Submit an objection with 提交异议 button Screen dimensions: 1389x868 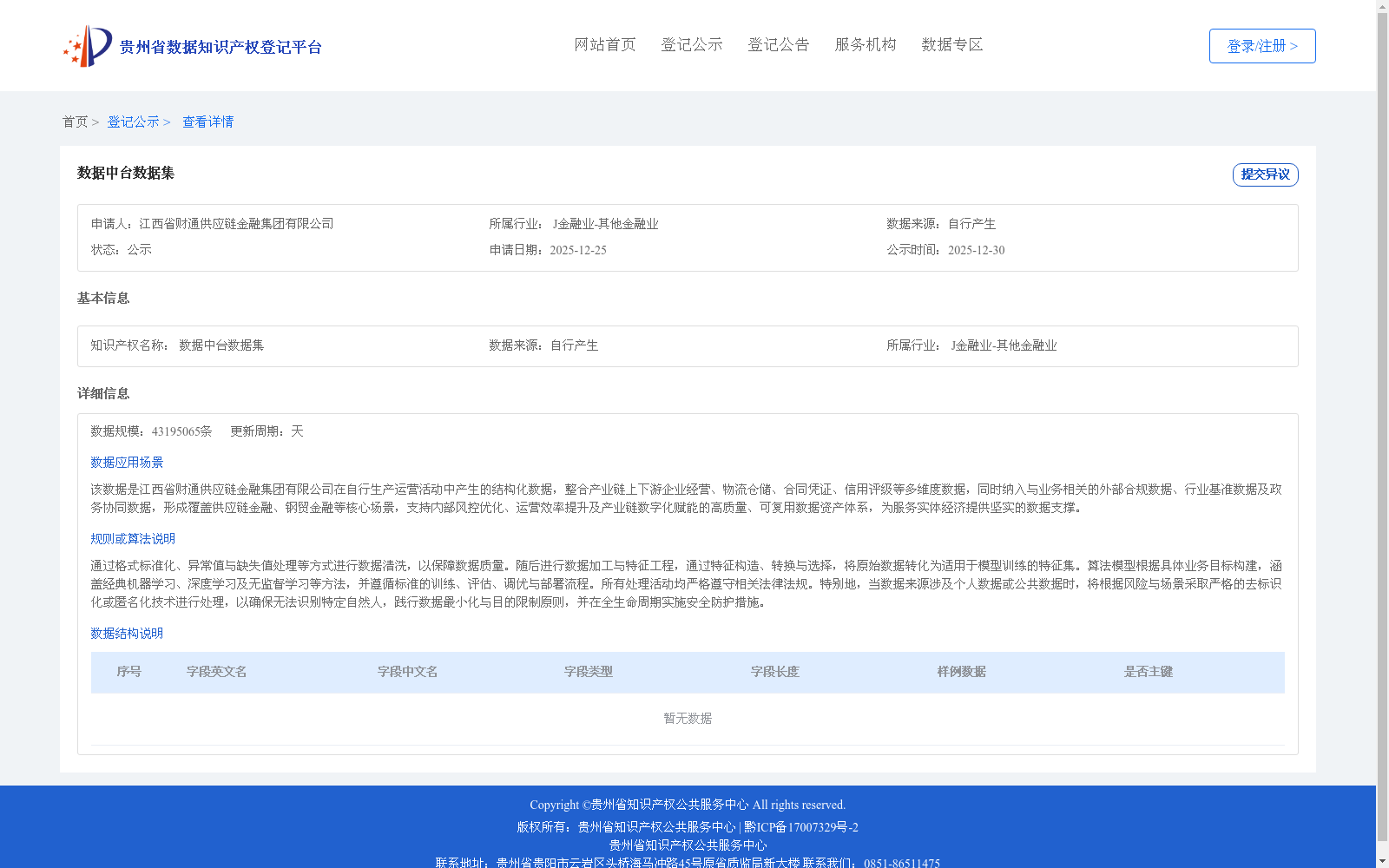(1265, 174)
